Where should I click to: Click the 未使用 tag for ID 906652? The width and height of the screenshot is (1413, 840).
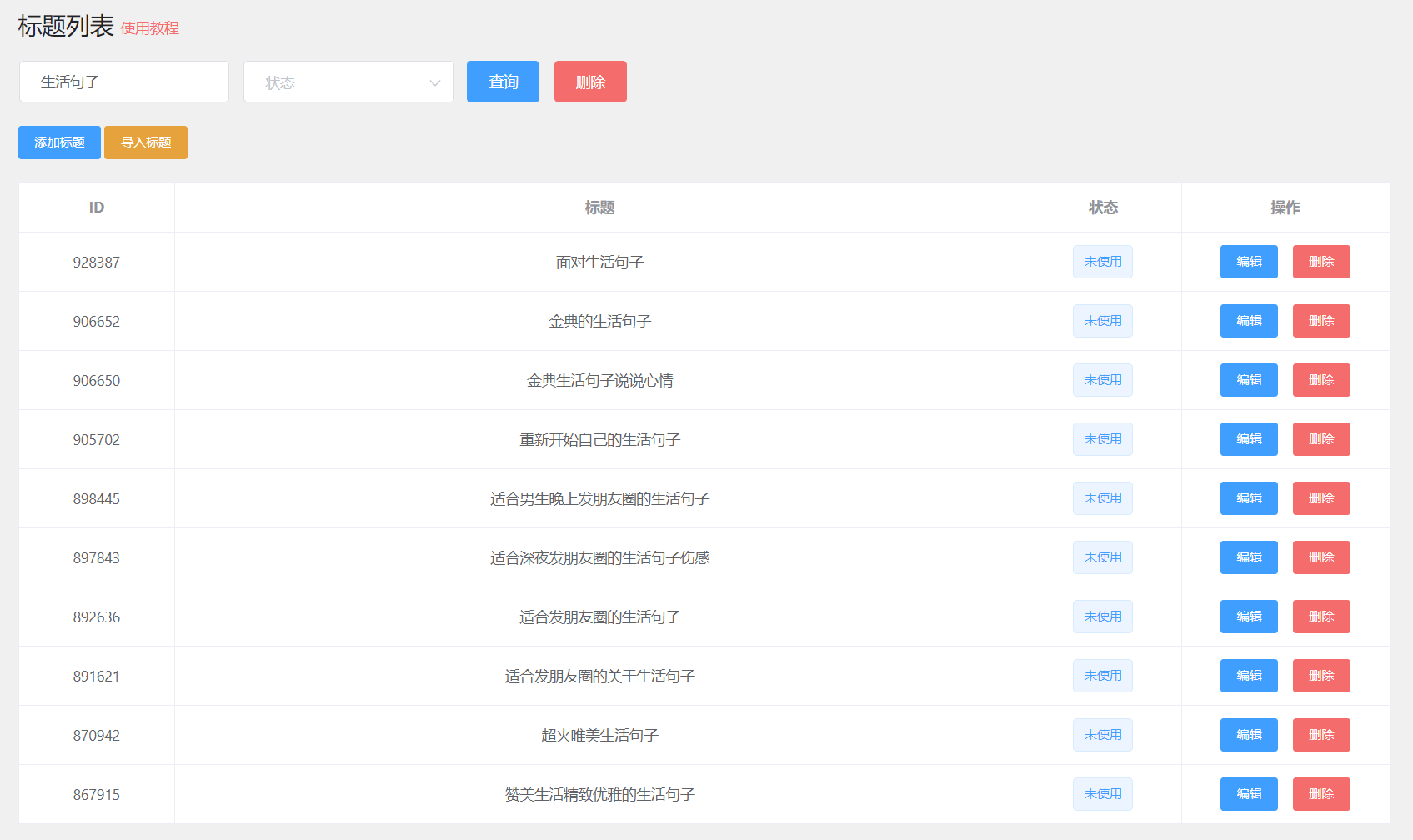point(1103,321)
